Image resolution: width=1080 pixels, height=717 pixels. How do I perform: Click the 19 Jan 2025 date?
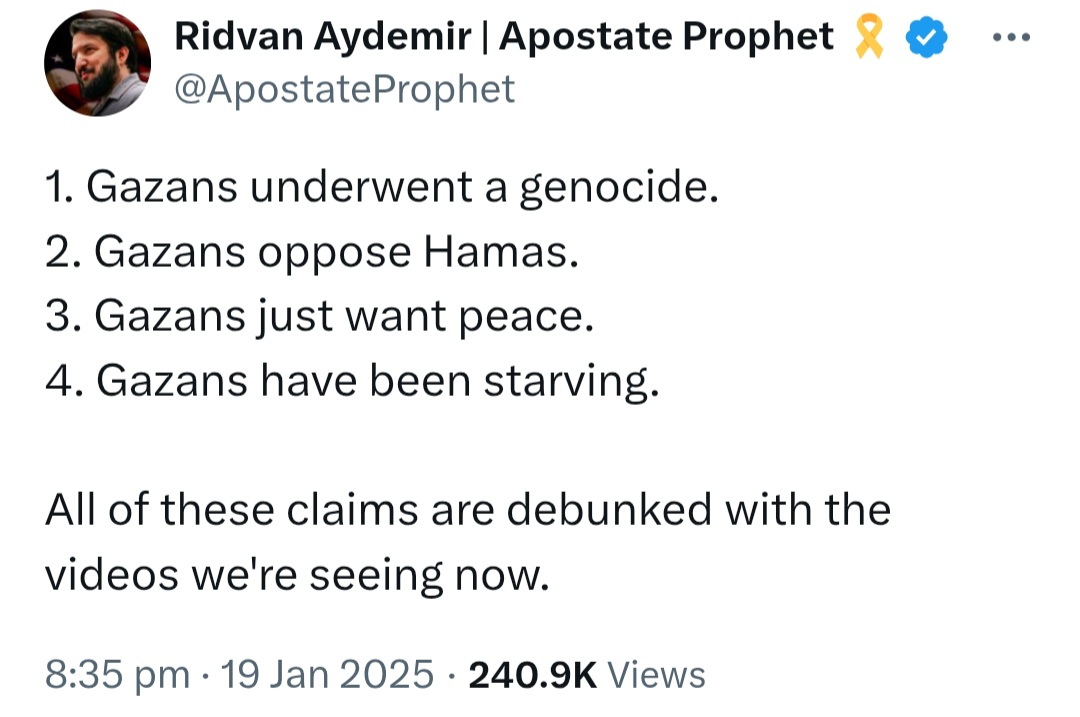(327, 674)
